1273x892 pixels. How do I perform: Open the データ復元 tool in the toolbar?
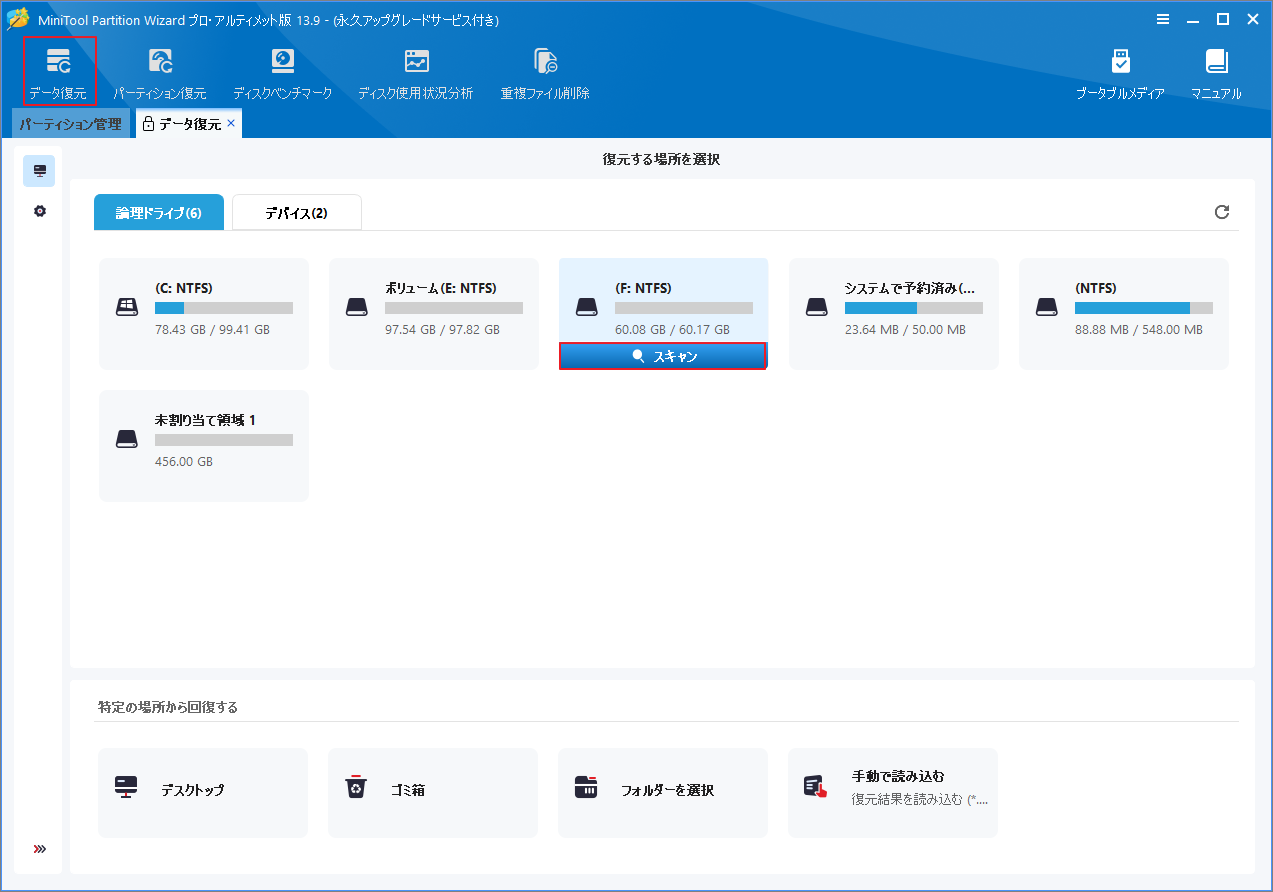[x=59, y=71]
